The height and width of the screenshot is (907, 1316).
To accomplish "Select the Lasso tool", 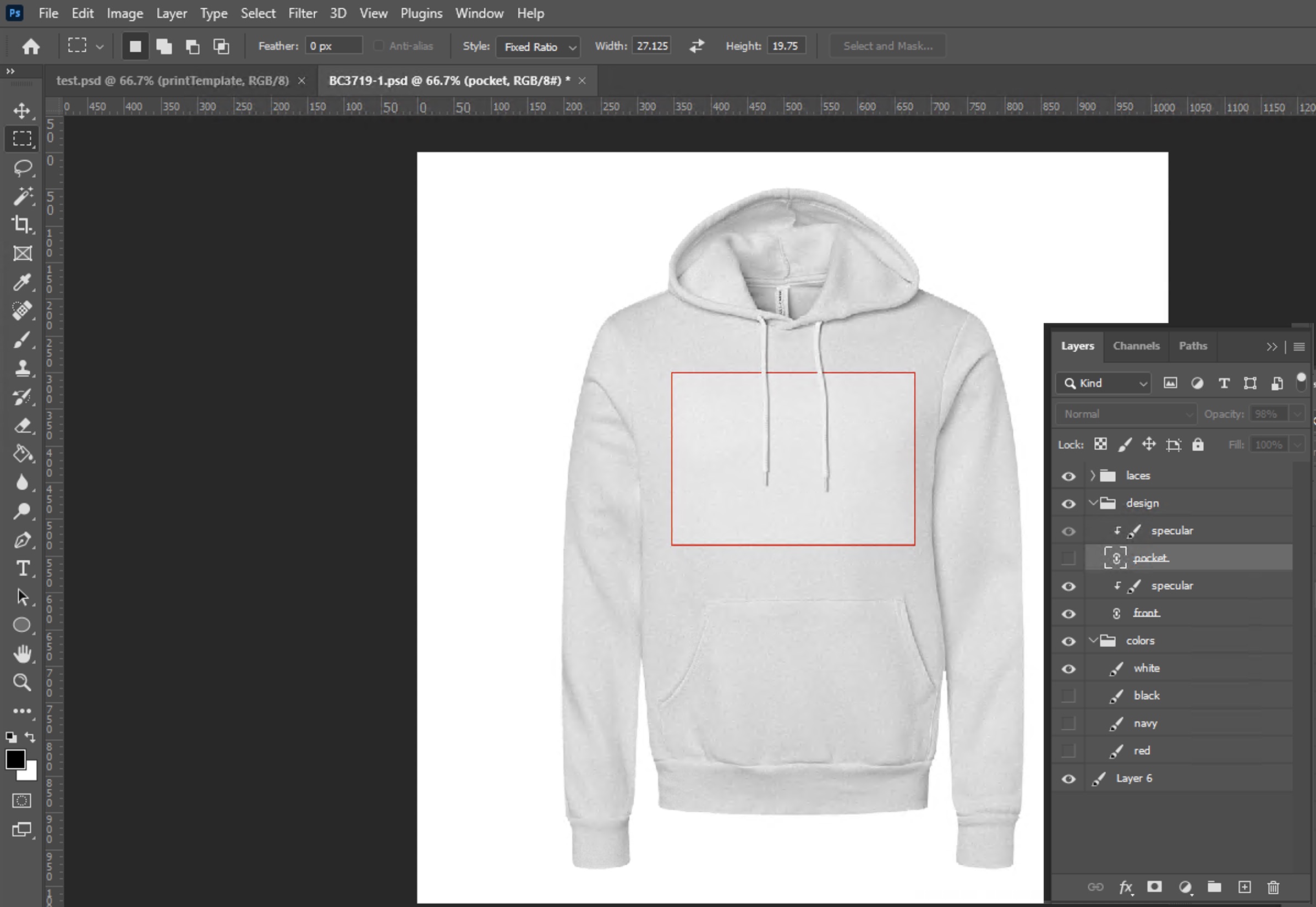I will [22, 168].
